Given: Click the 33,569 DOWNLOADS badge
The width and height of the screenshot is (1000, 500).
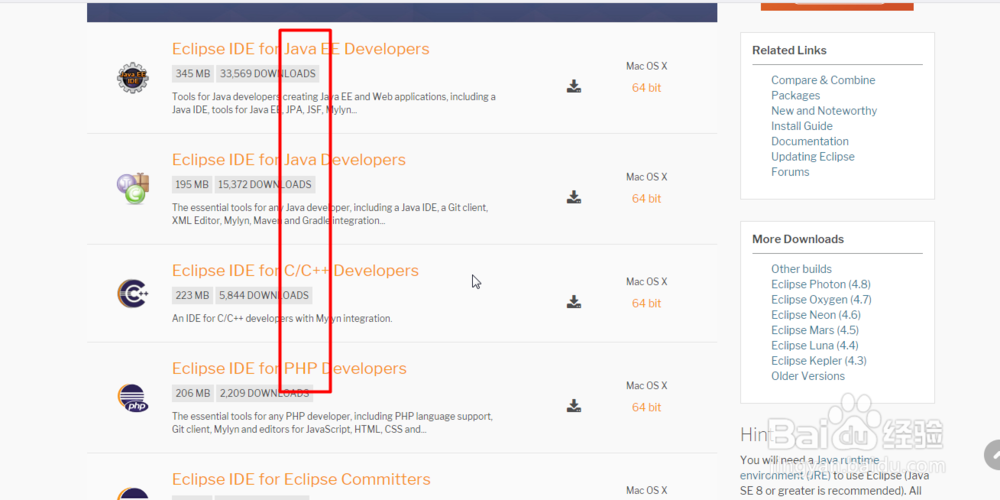Looking at the screenshot, I should 268,74.
